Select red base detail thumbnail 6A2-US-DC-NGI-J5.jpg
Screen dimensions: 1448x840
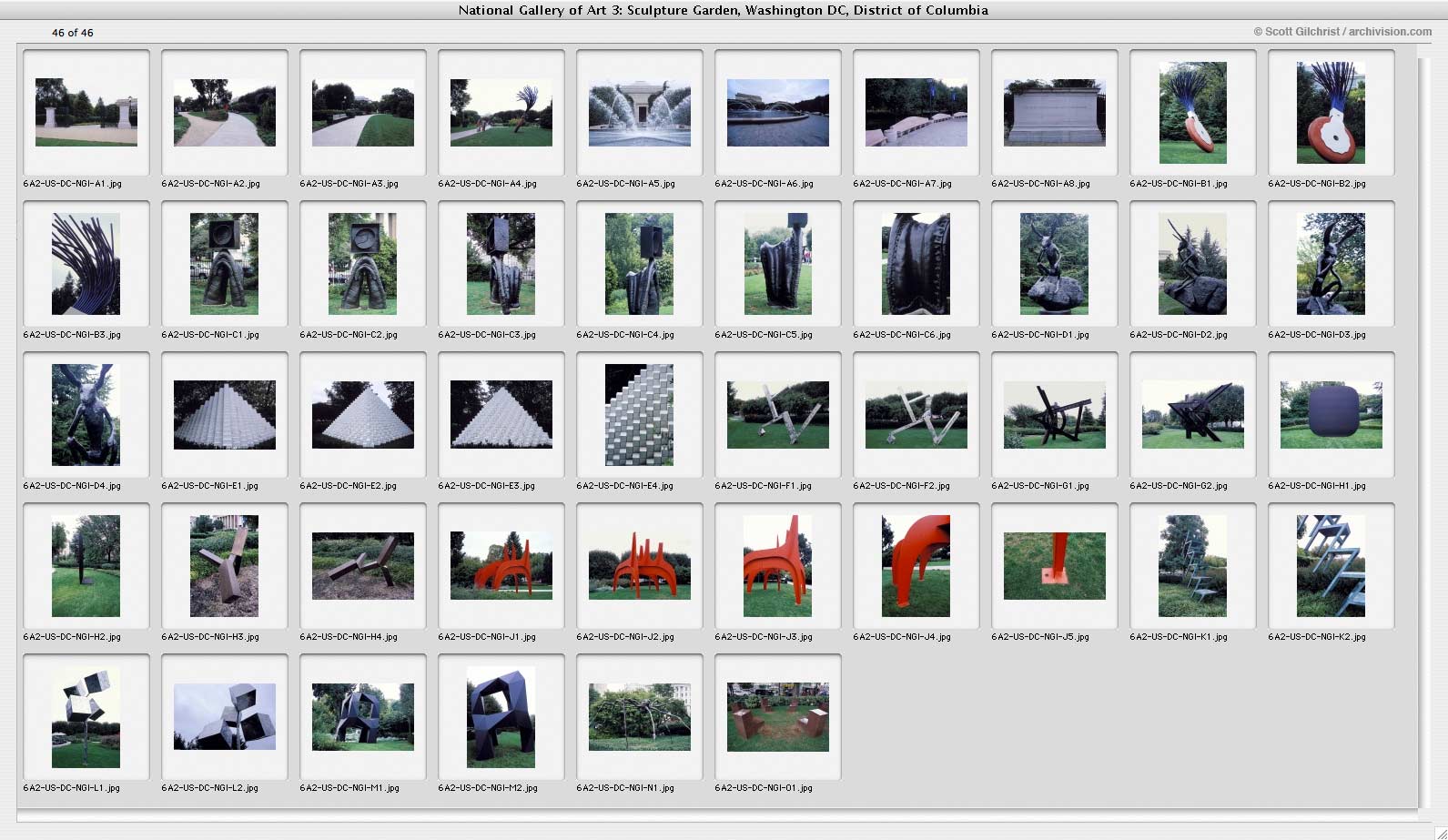[1055, 566]
